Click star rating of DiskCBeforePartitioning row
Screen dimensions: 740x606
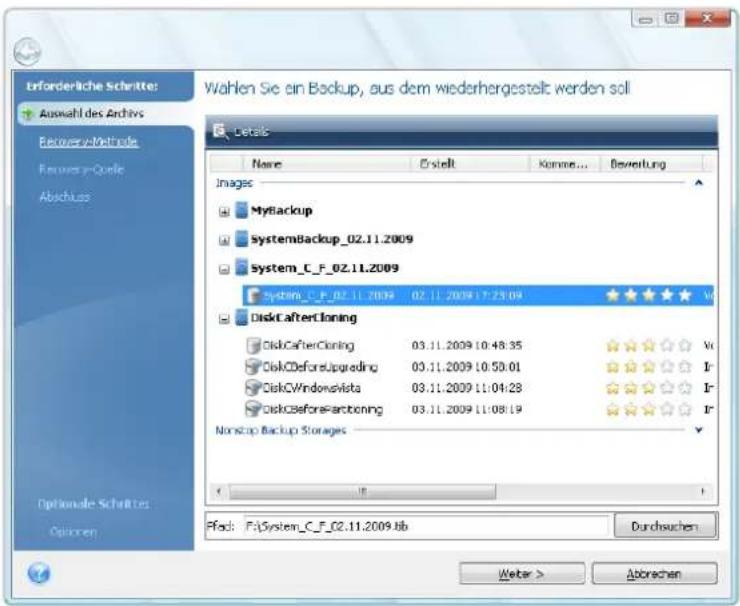click(649, 409)
